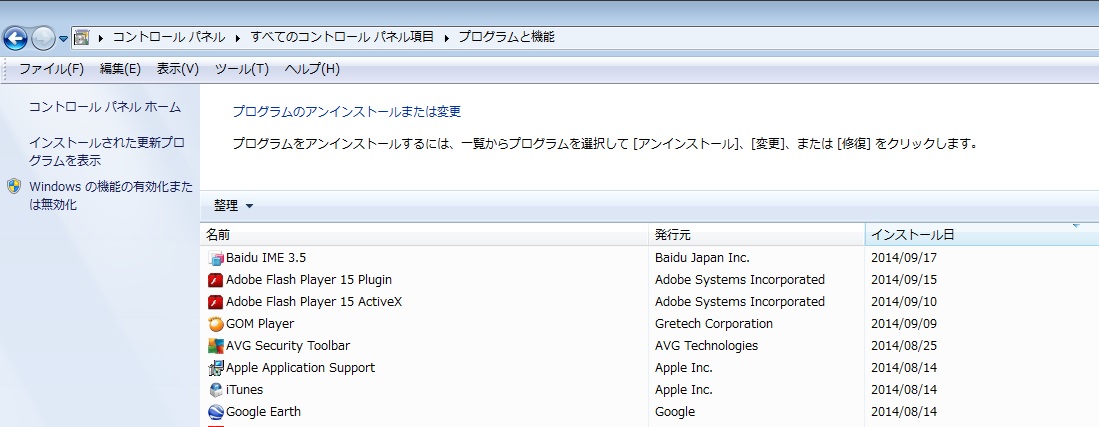Select the Google Earth icon
Image resolution: width=1099 pixels, height=427 pixels.
click(x=215, y=412)
